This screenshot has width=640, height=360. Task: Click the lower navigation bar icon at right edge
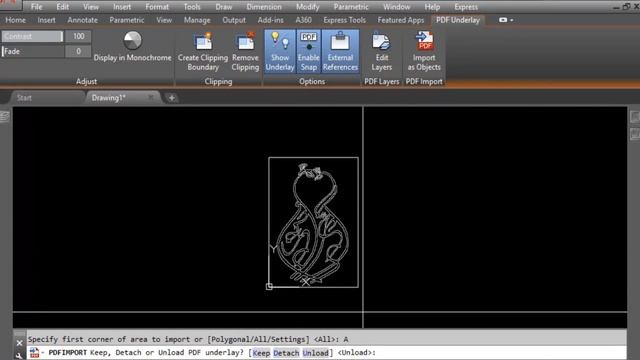(635, 133)
